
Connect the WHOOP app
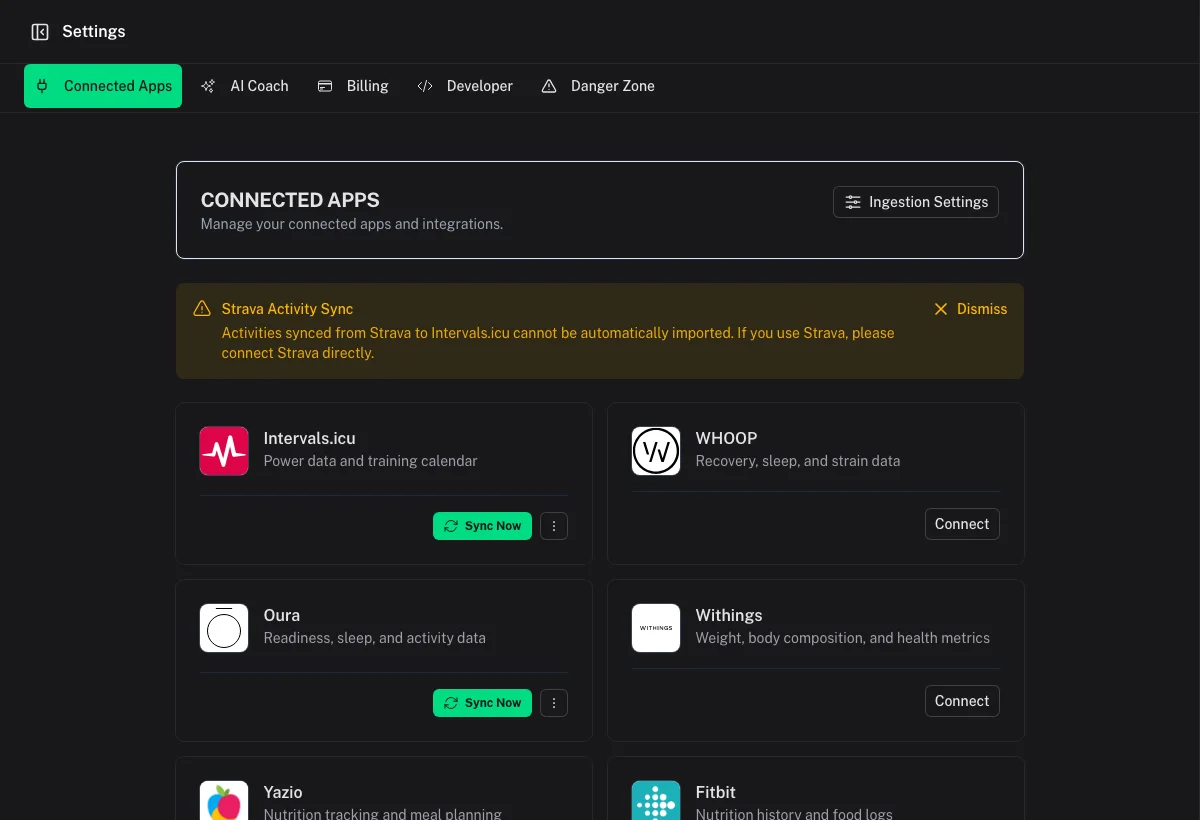(x=962, y=524)
